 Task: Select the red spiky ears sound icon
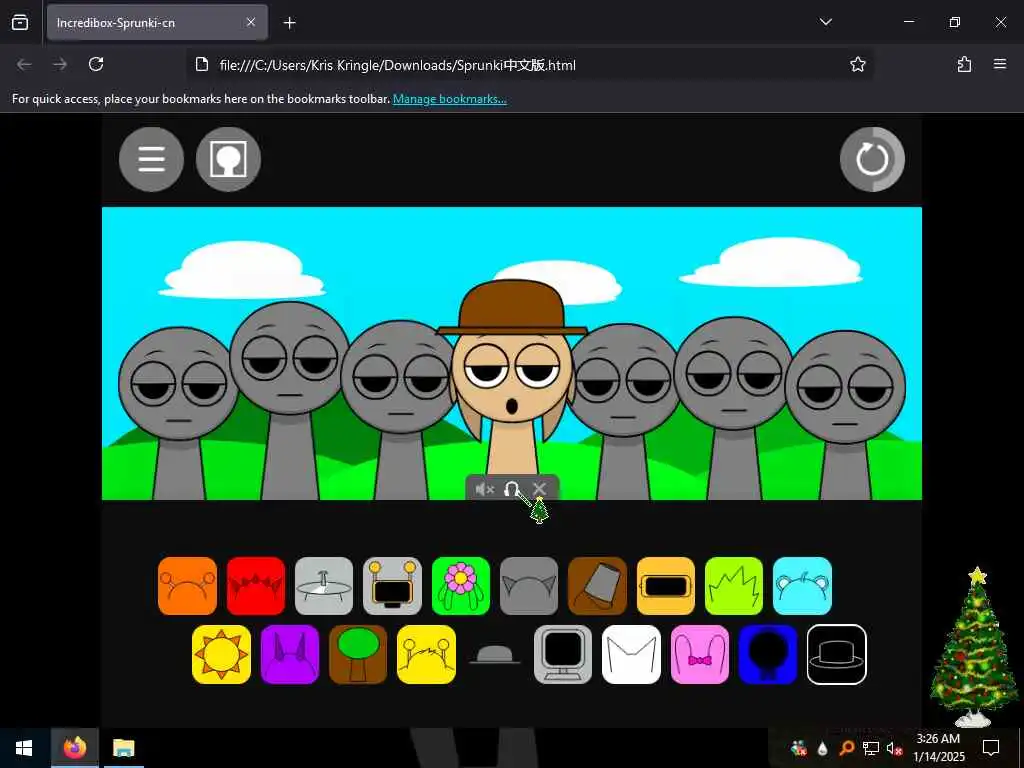click(256, 586)
